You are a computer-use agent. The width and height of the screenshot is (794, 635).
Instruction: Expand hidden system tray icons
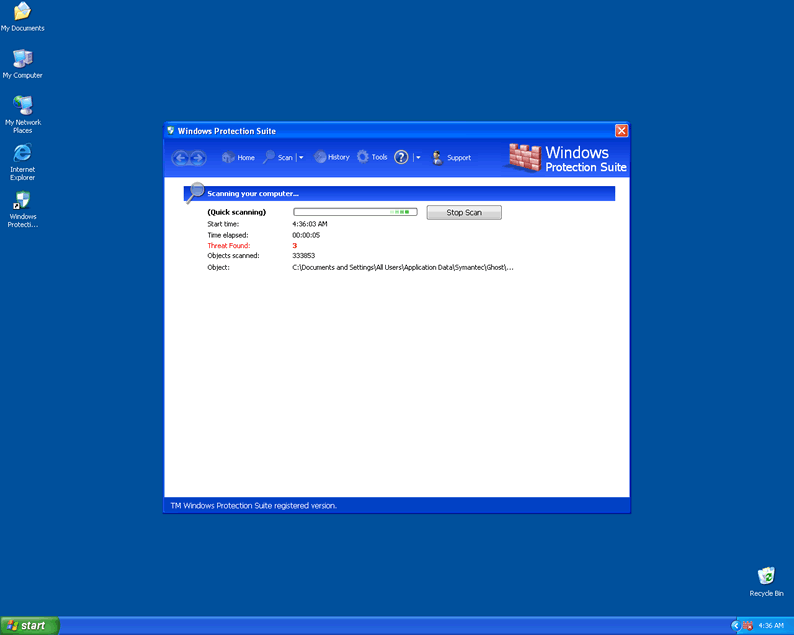(x=735, y=625)
